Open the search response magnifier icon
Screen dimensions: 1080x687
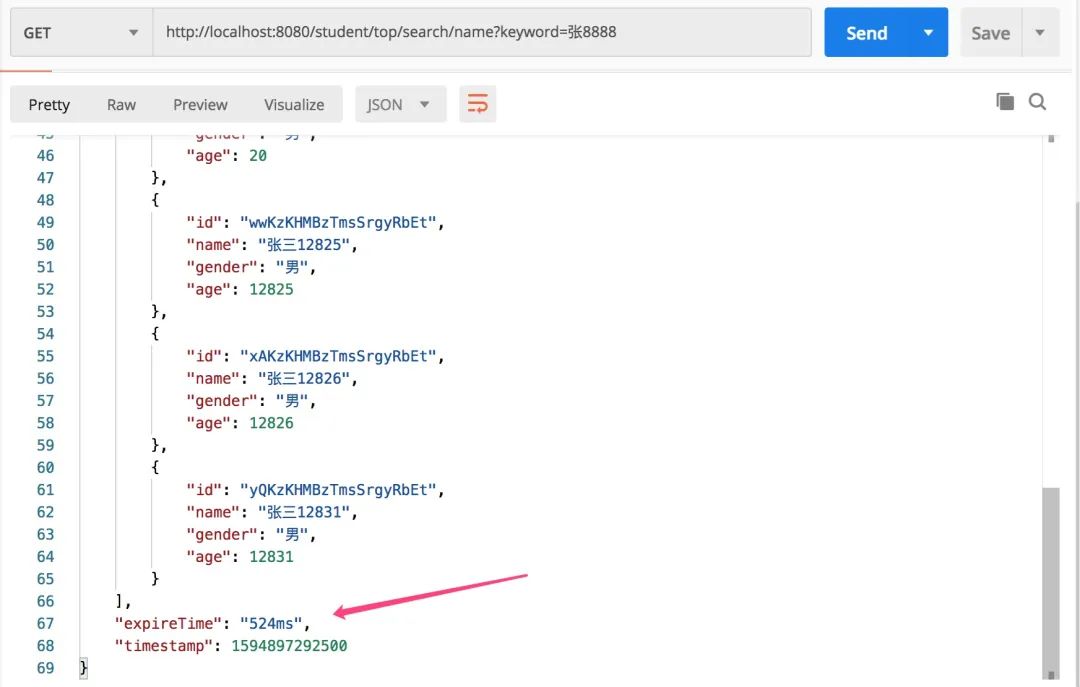(x=1037, y=101)
